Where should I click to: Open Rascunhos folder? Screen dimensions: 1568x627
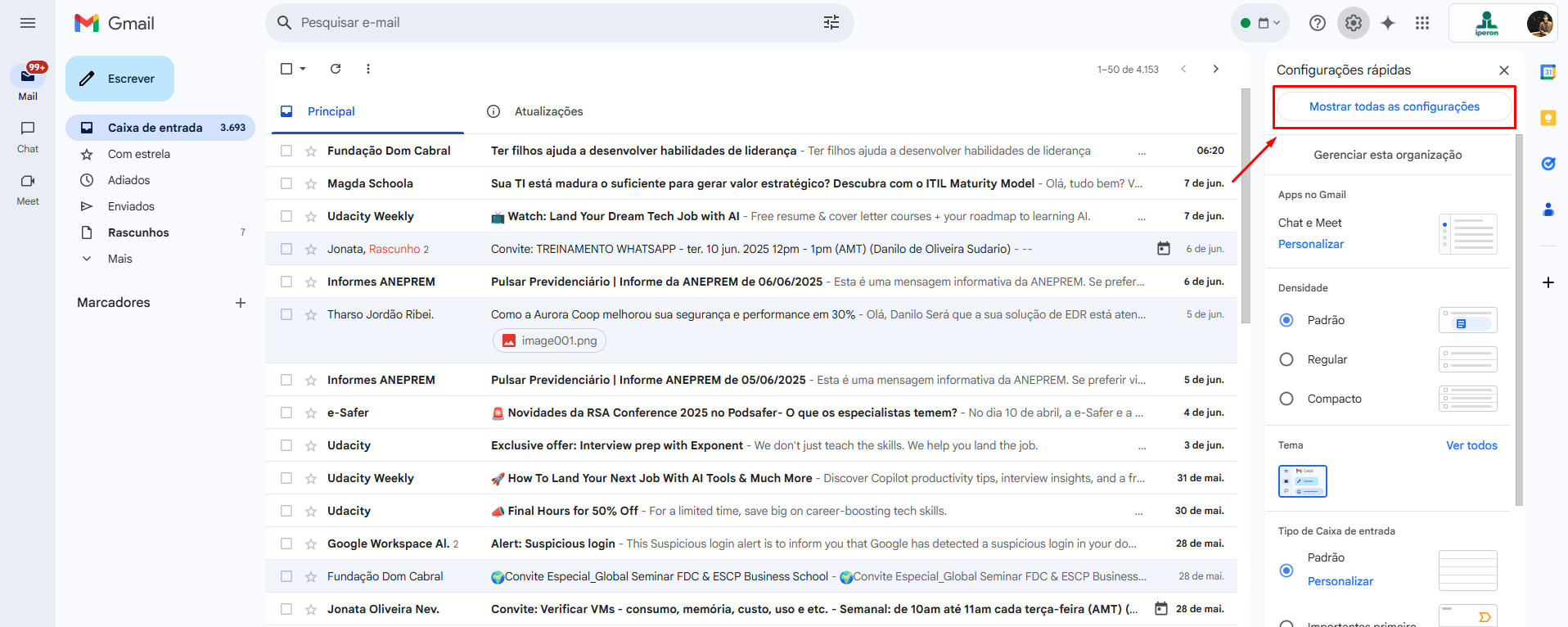pos(160,232)
